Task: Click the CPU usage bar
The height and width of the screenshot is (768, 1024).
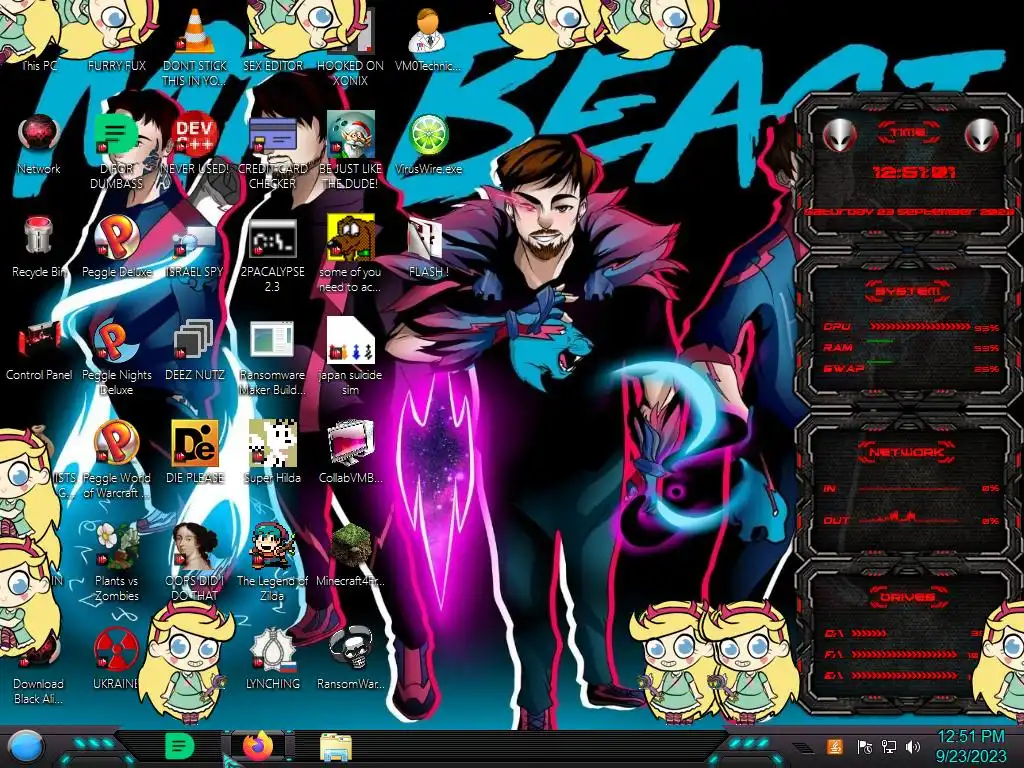Action: (920, 327)
